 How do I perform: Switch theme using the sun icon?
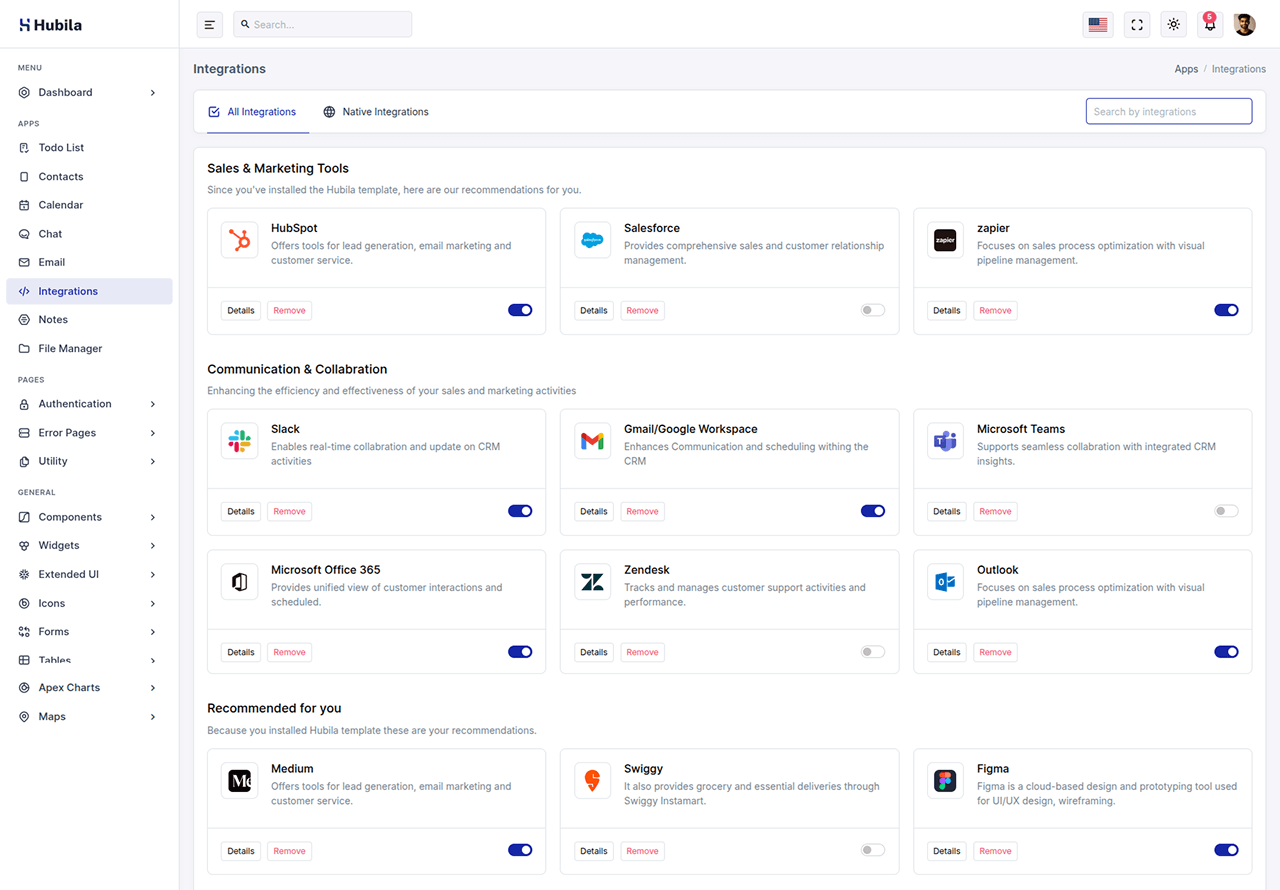(x=1174, y=25)
